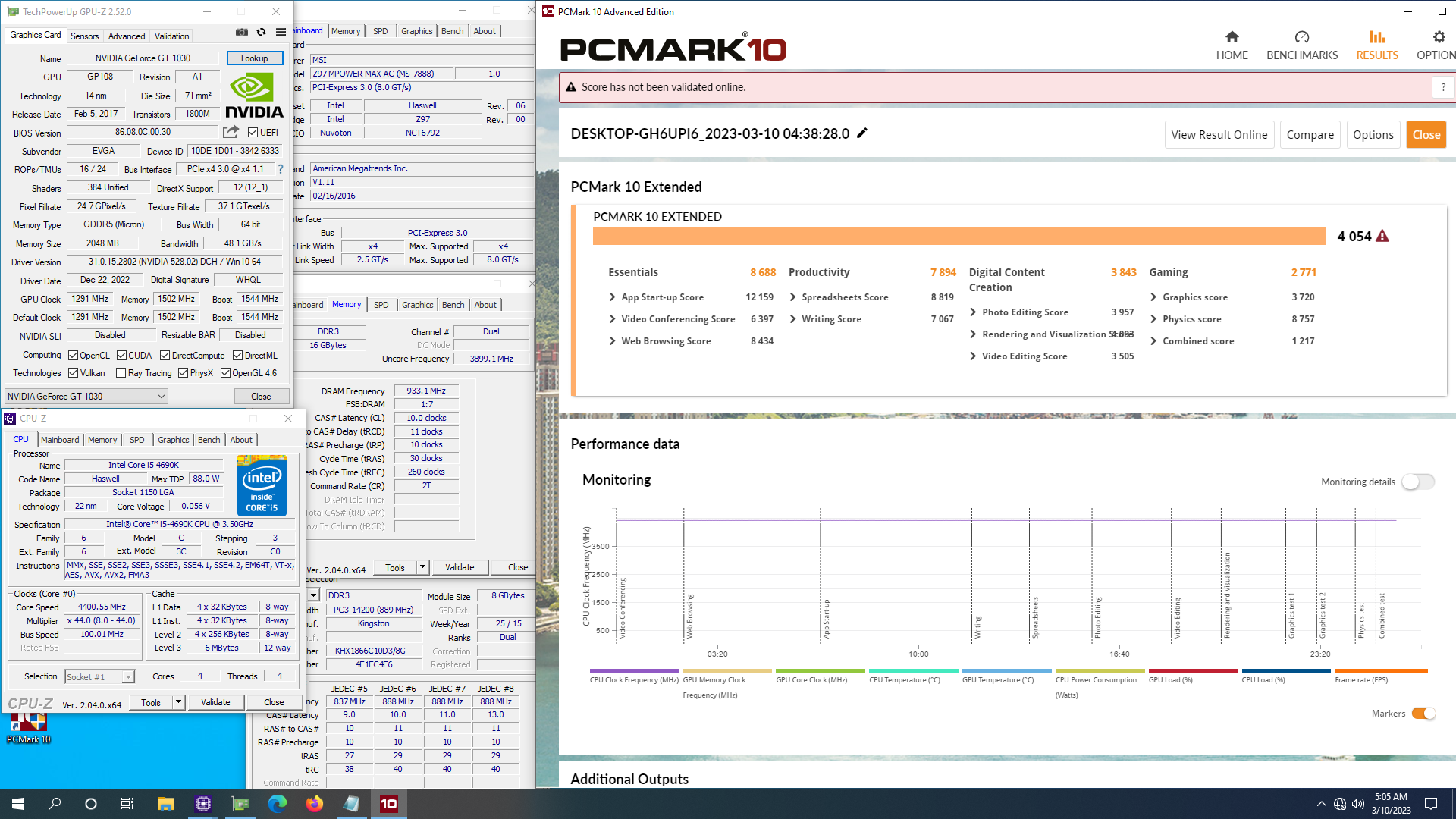The height and width of the screenshot is (819, 1456).
Task: Switch to the Validation tab in GPU-Z
Action: [x=172, y=36]
